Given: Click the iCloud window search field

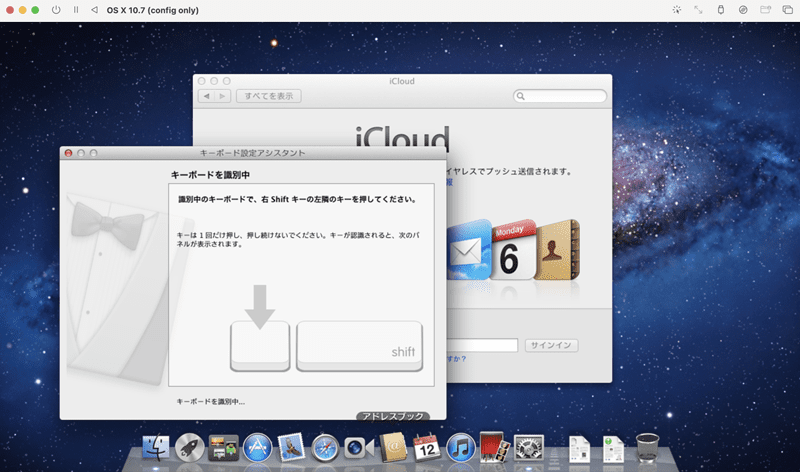Looking at the screenshot, I should point(560,96).
